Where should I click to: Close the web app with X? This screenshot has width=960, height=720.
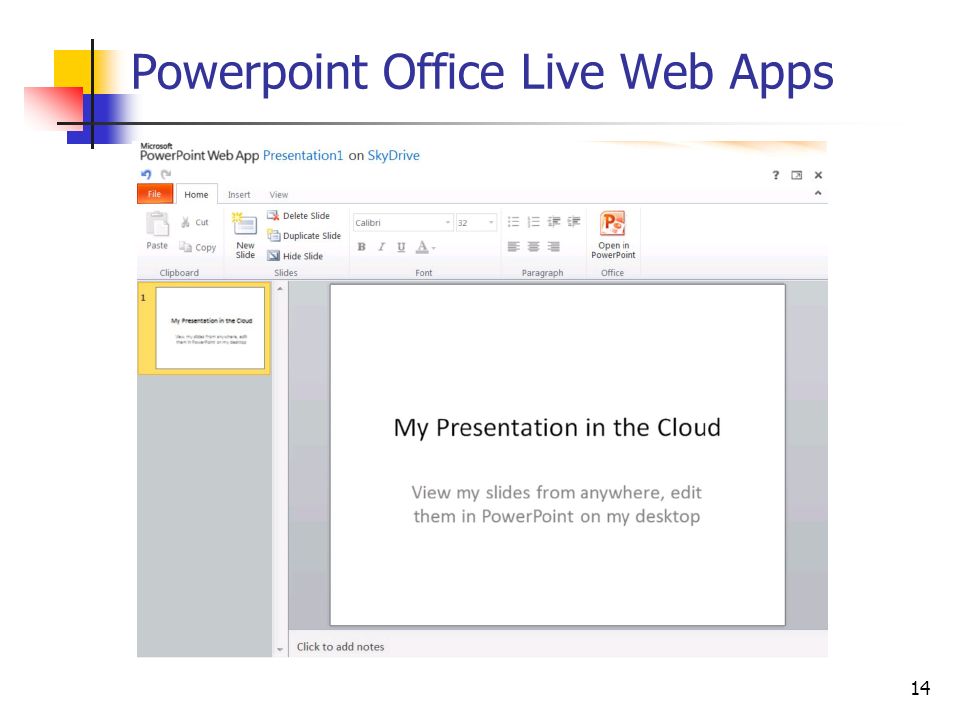[818, 175]
